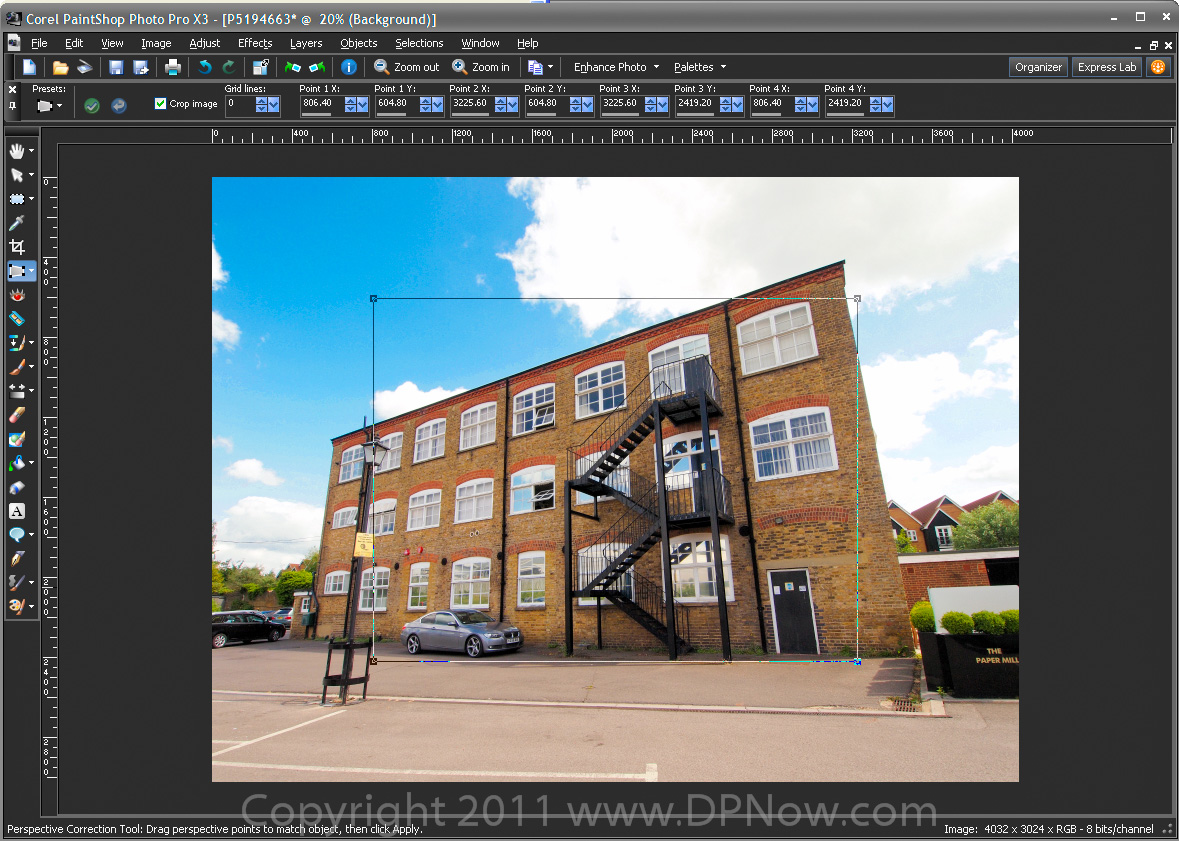This screenshot has width=1179, height=841.
Task: Click the Zoom in button
Action: [x=481, y=67]
